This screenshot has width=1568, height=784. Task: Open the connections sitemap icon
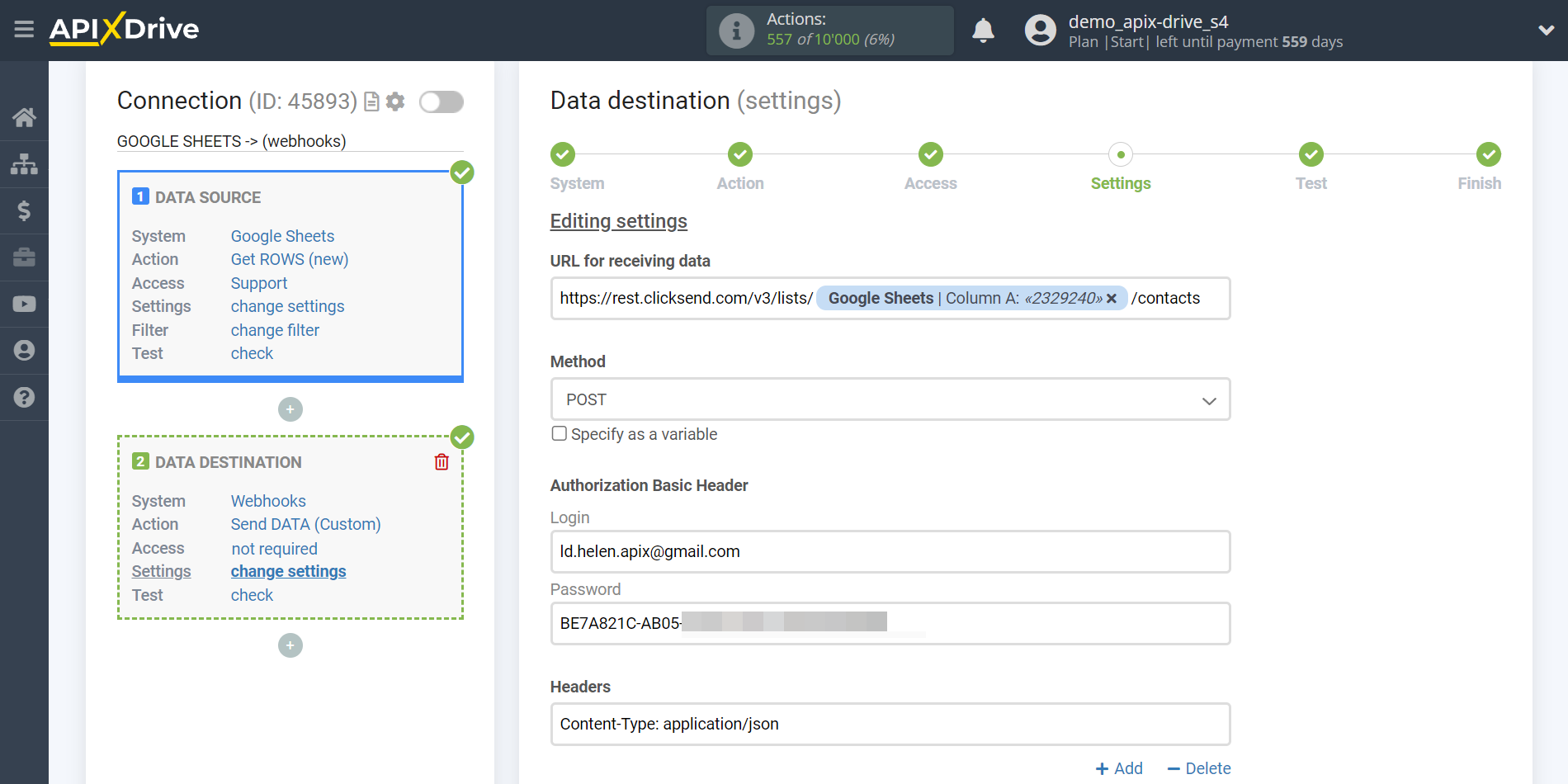pyautogui.click(x=24, y=164)
